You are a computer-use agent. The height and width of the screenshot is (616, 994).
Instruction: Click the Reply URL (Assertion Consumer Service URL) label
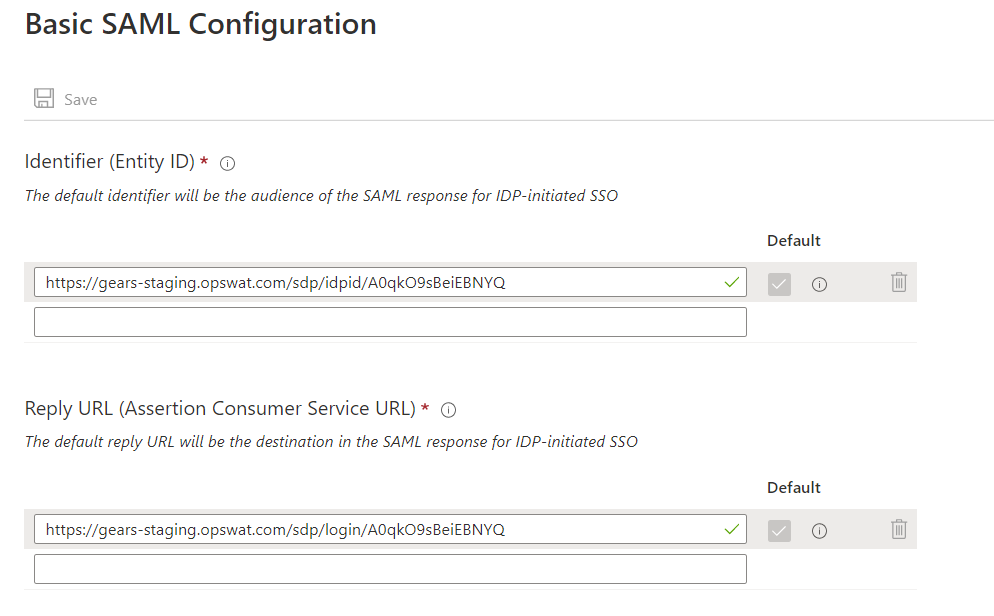click(x=220, y=409)
